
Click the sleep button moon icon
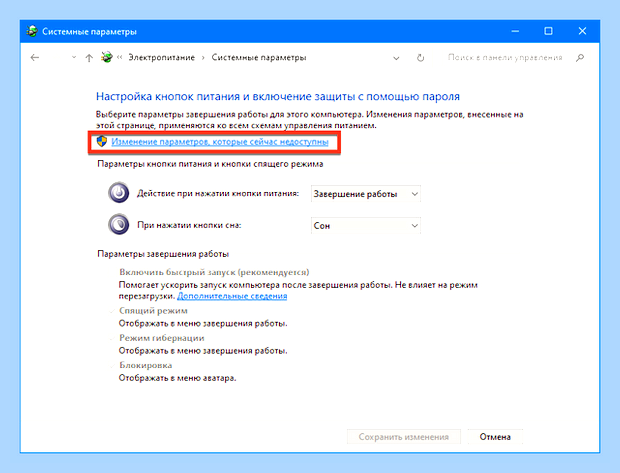tap(119, 224)
